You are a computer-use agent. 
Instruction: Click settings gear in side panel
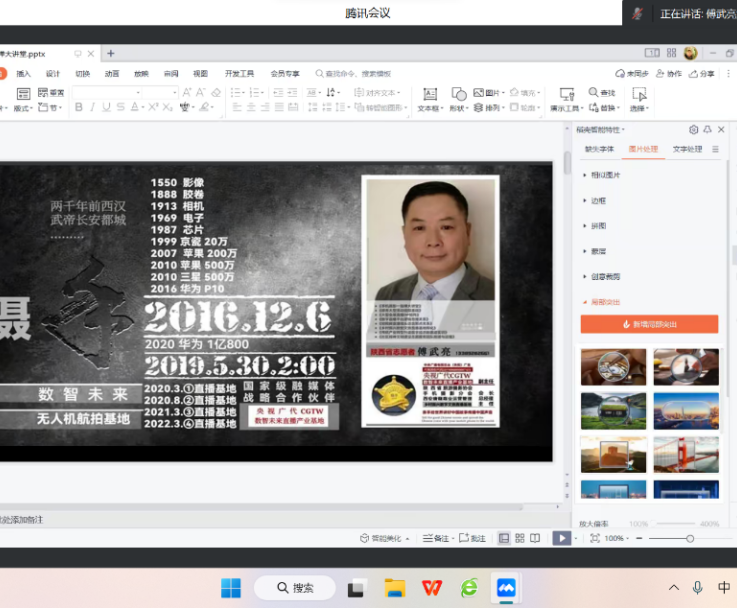694,130
